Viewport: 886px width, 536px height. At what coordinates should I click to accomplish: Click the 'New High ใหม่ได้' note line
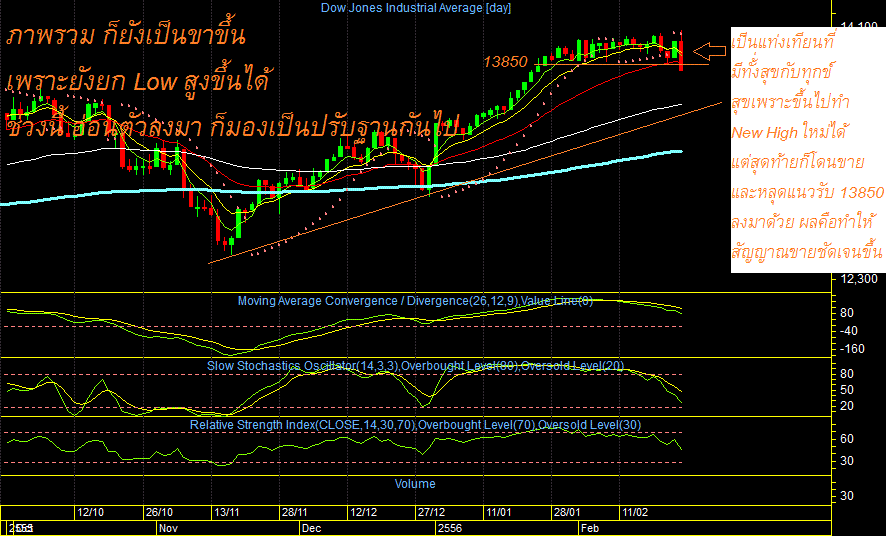click(788, 133)
